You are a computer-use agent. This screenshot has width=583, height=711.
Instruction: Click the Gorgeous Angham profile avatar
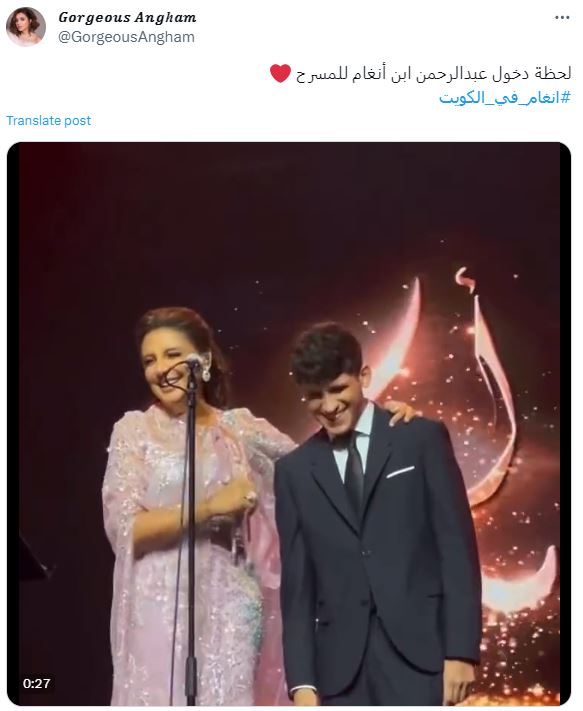[x=25, y=27]
